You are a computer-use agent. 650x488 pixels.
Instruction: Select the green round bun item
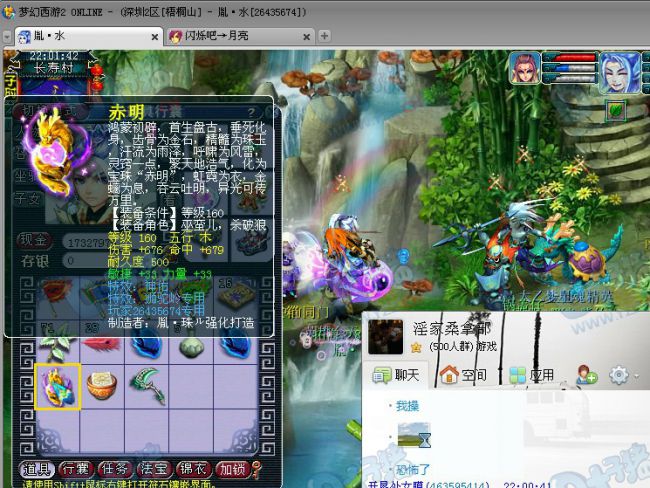[191, 347]
